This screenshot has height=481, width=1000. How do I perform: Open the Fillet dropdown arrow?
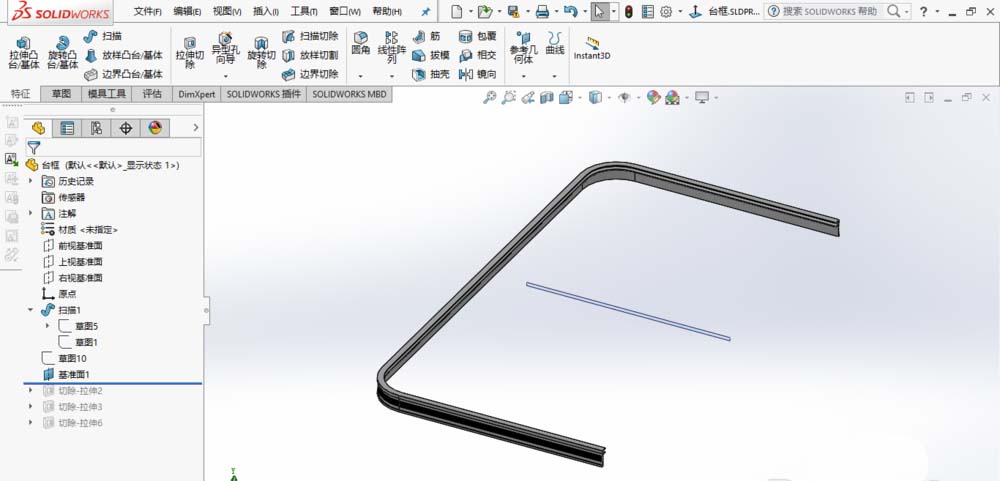pos(360,76)
